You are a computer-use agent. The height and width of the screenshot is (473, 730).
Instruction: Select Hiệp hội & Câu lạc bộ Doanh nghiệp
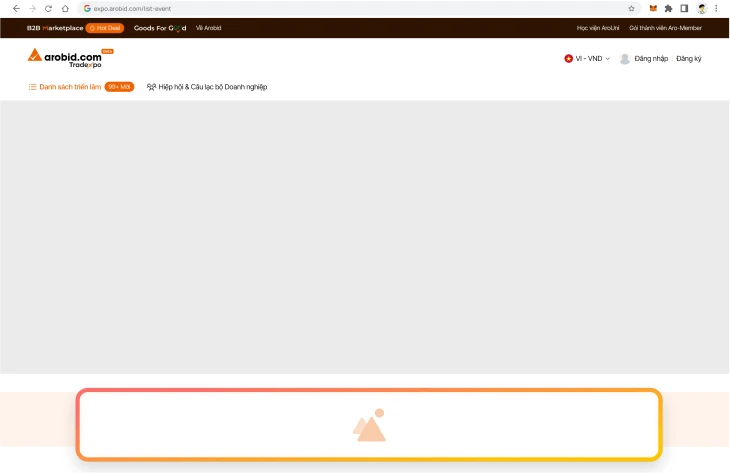pyautogui.click(x=207, y=87)
